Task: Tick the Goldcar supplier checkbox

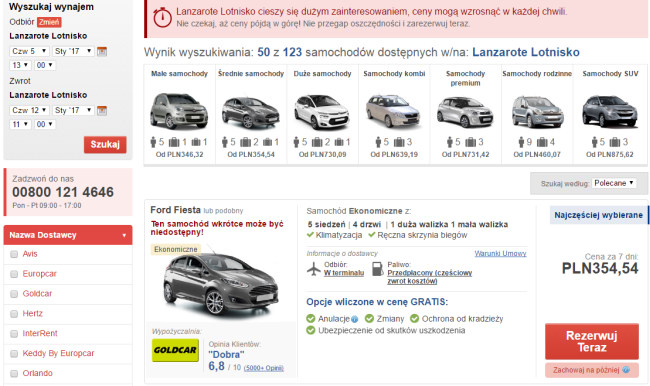Action: (14, 294)
